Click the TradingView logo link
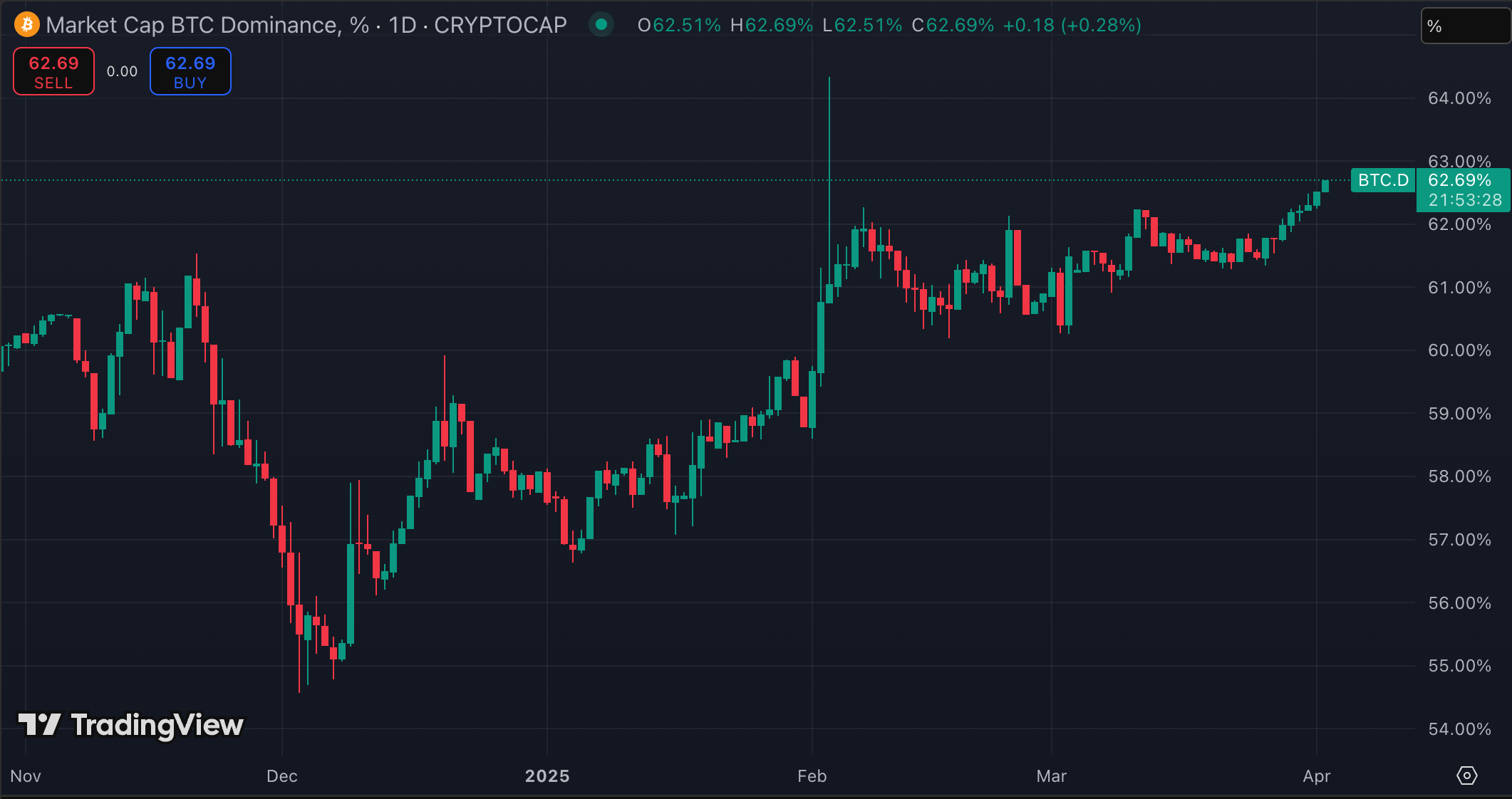The width and height of the screenshot is (1512, 799). pos(131,725)
